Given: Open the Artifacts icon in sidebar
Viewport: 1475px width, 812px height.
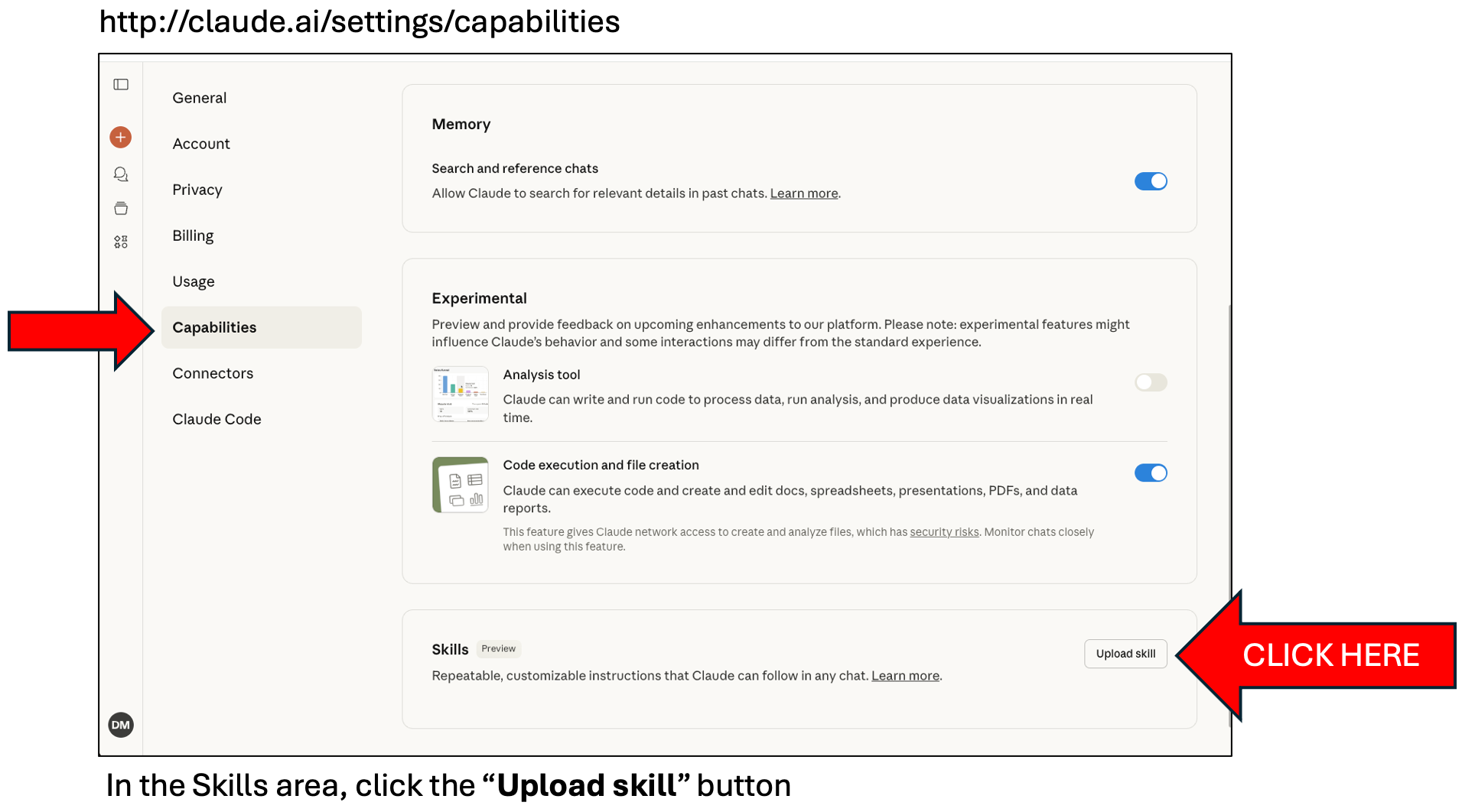Looking at the screenshot, I should pos(121,242).
